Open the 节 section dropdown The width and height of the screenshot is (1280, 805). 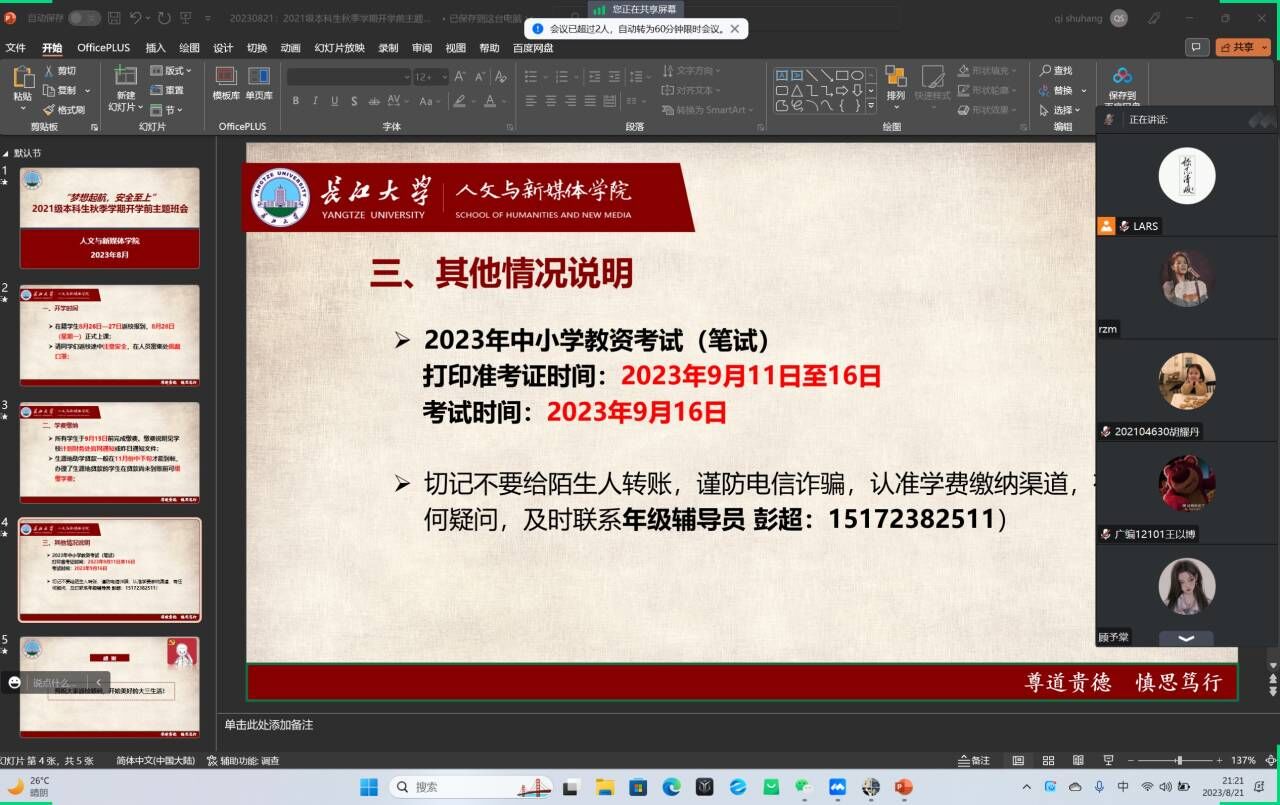click(170, 110)
